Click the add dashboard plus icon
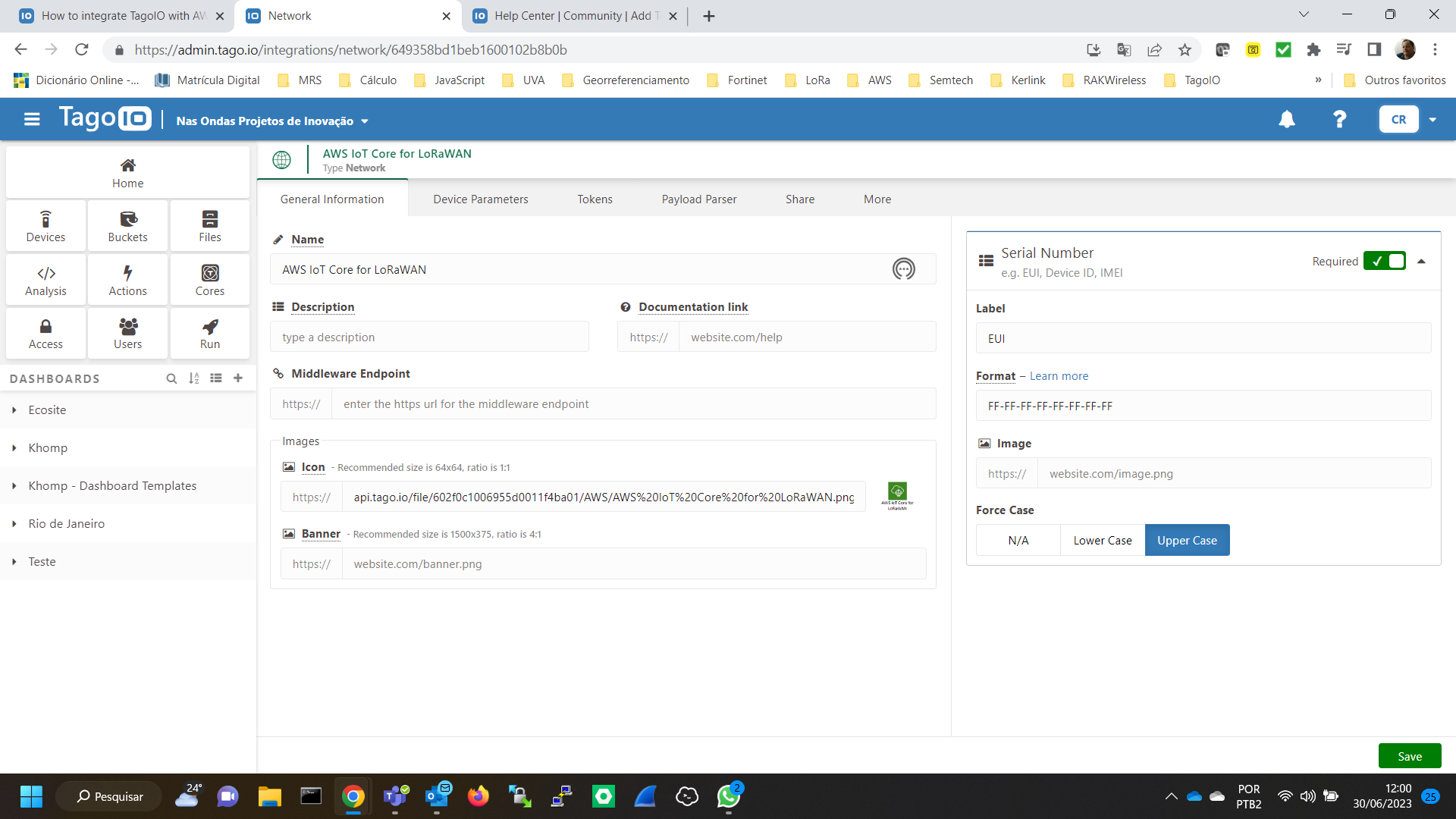1456x819 pixels. (238, 378)
